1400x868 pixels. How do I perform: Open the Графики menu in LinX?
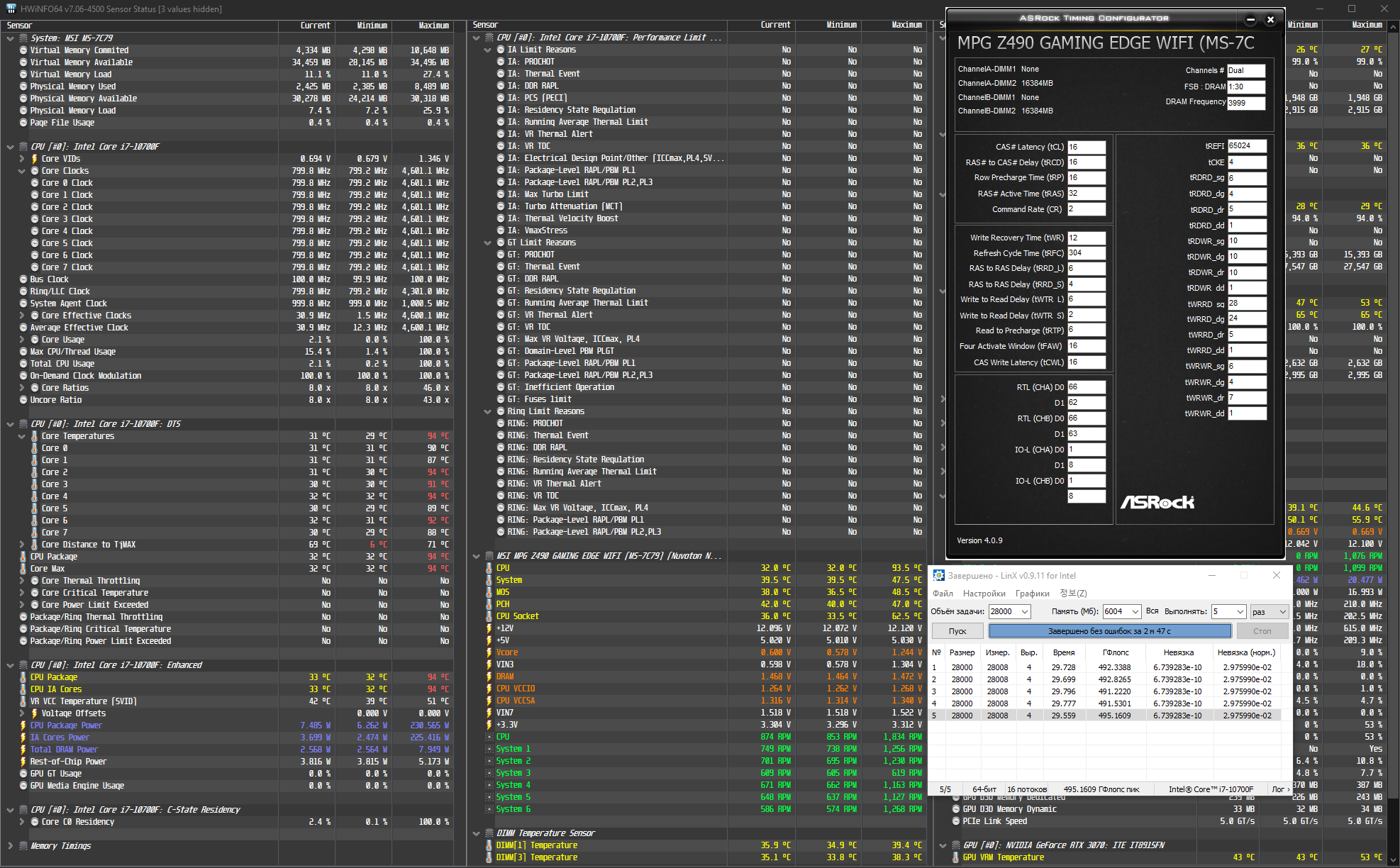pos(1032,594)
